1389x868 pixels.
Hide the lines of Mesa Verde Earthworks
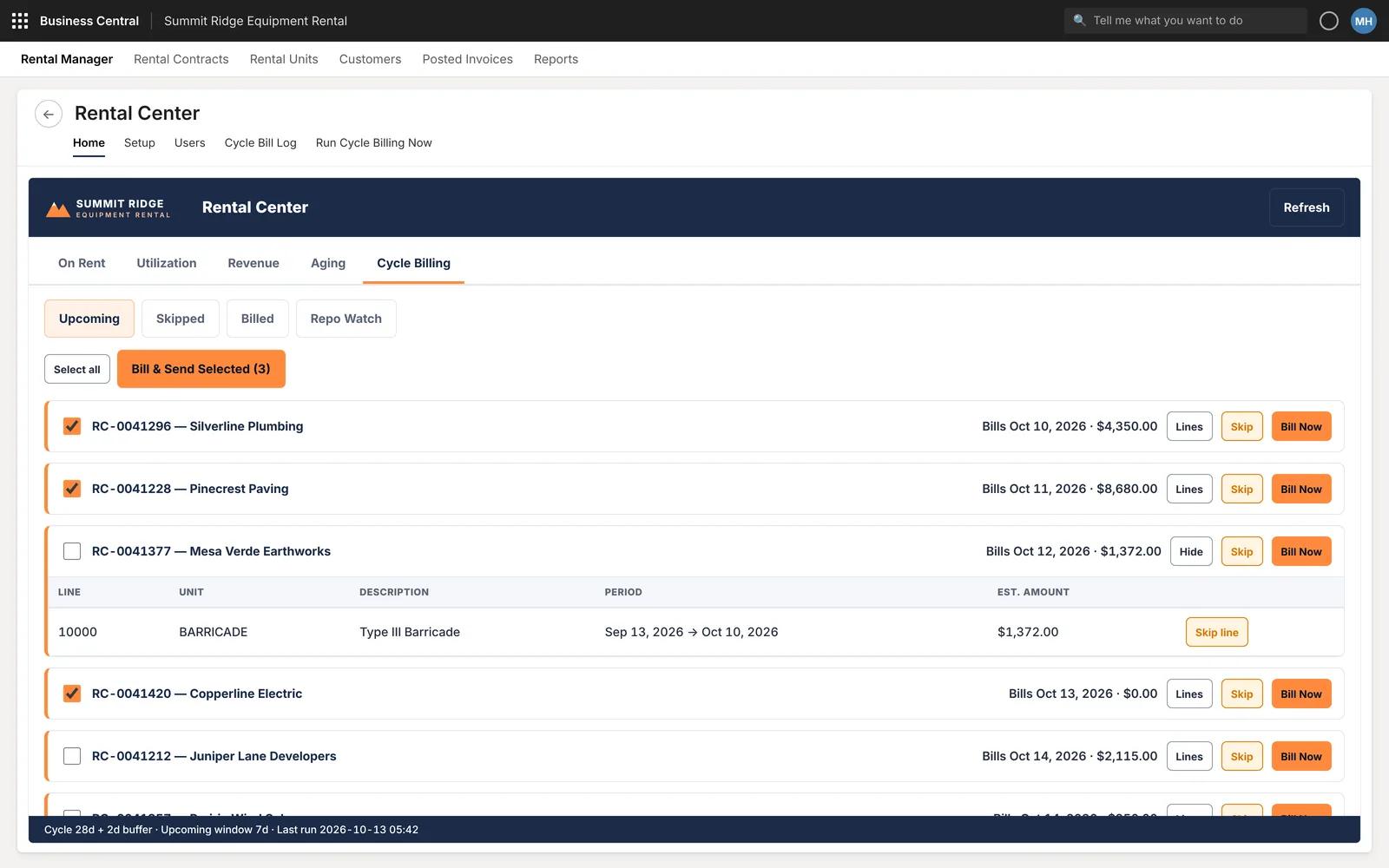[1191, 551]
